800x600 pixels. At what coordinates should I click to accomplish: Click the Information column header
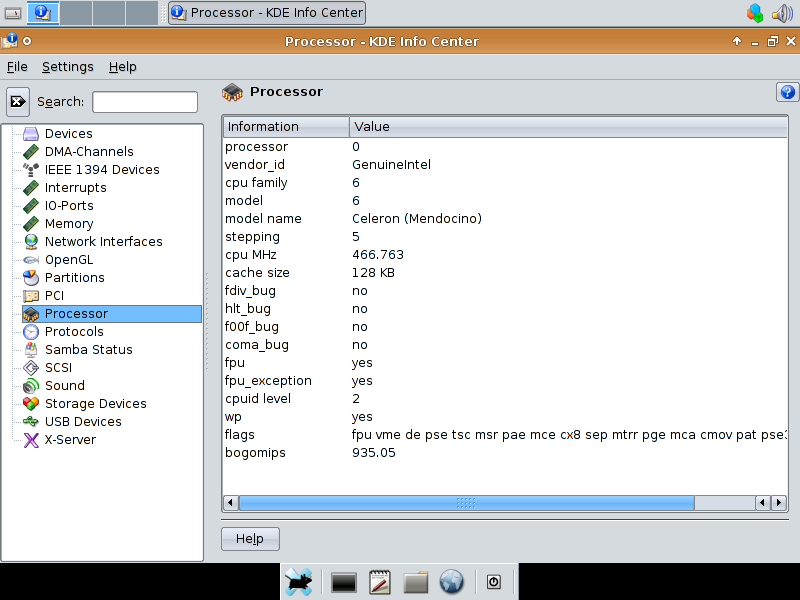point(286,127)
